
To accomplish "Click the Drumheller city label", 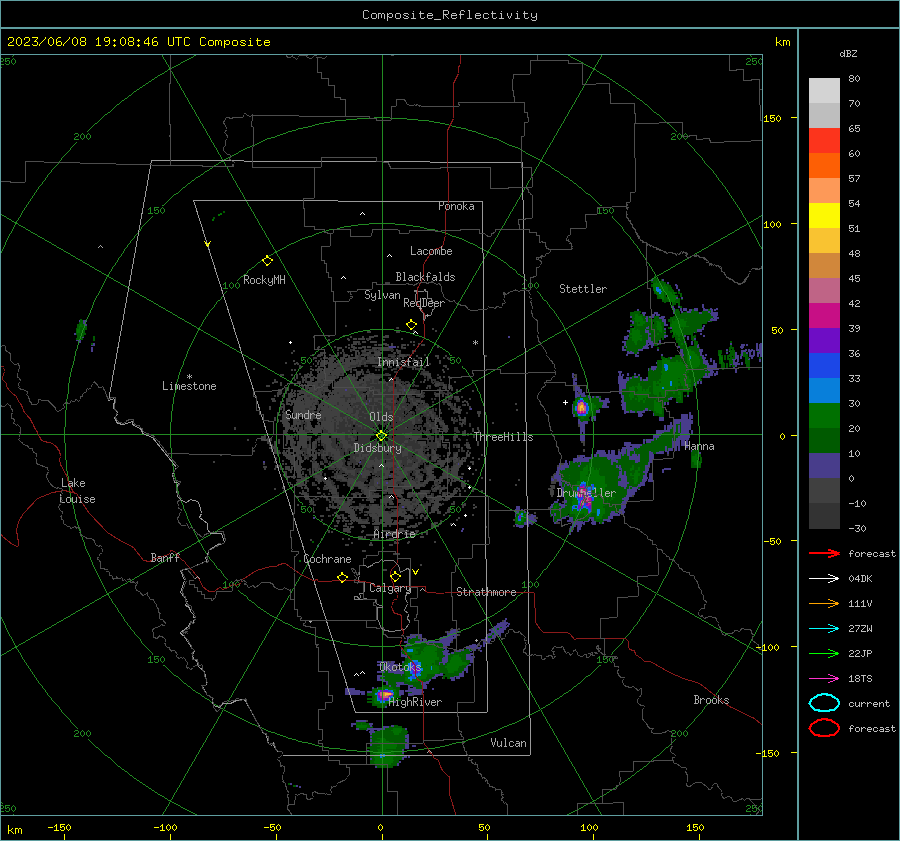I will pyautogui.click(x=586, y=493).
